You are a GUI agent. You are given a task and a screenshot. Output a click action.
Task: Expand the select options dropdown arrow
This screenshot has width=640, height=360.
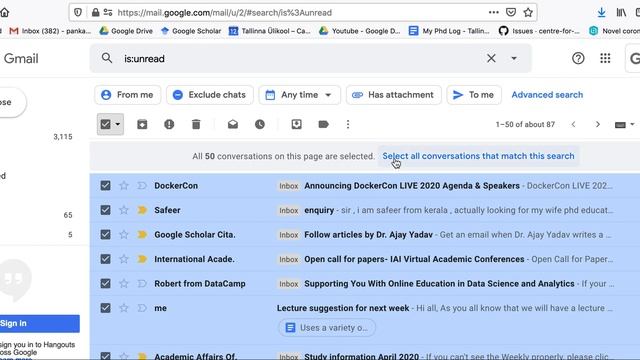tap(118, 124)
